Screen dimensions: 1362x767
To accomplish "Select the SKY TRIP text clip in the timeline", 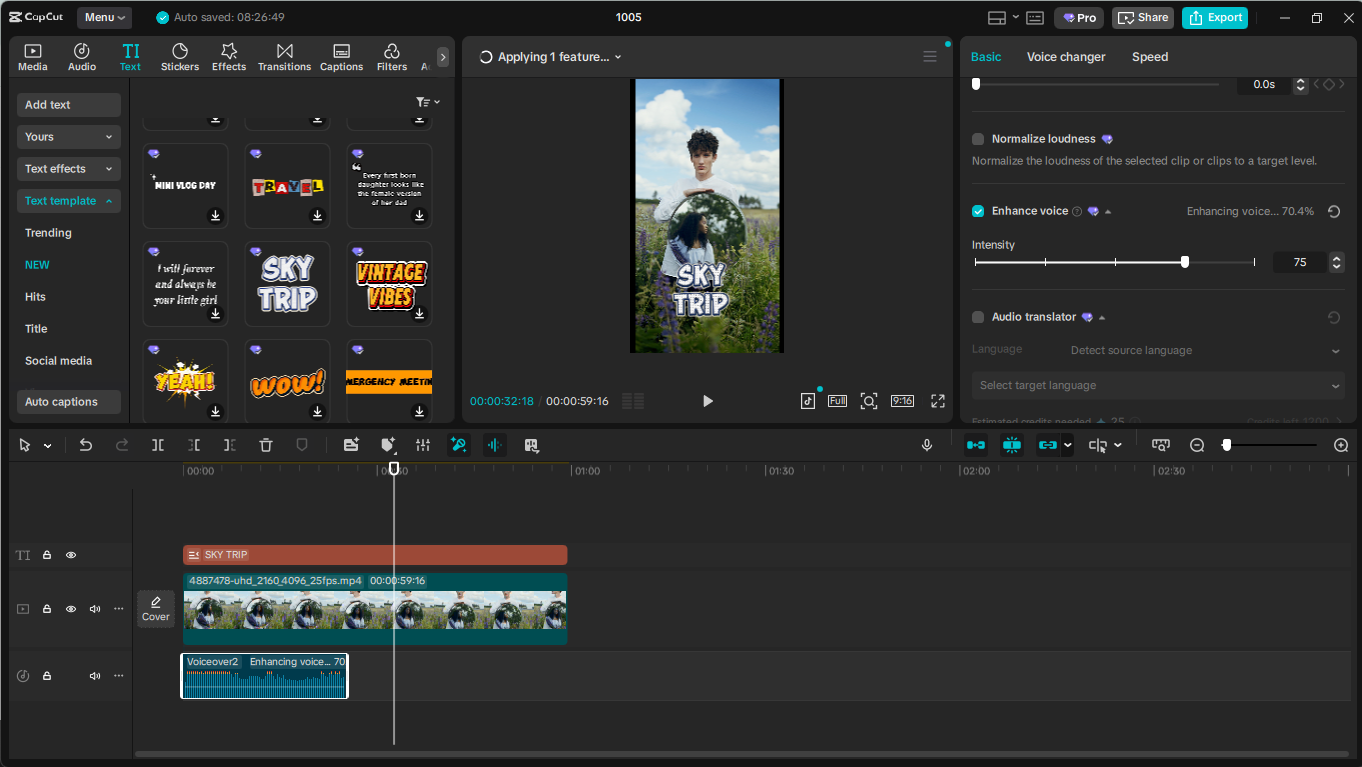I will click(375, 554).
